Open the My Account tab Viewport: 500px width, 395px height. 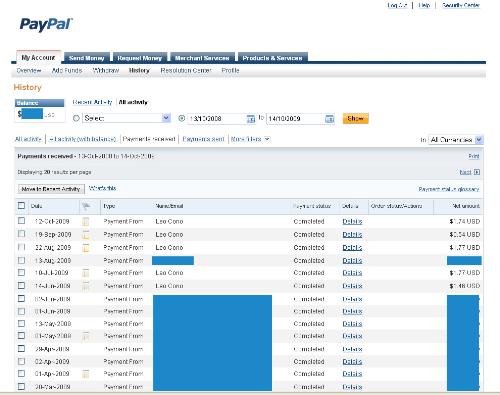[38, 58]
